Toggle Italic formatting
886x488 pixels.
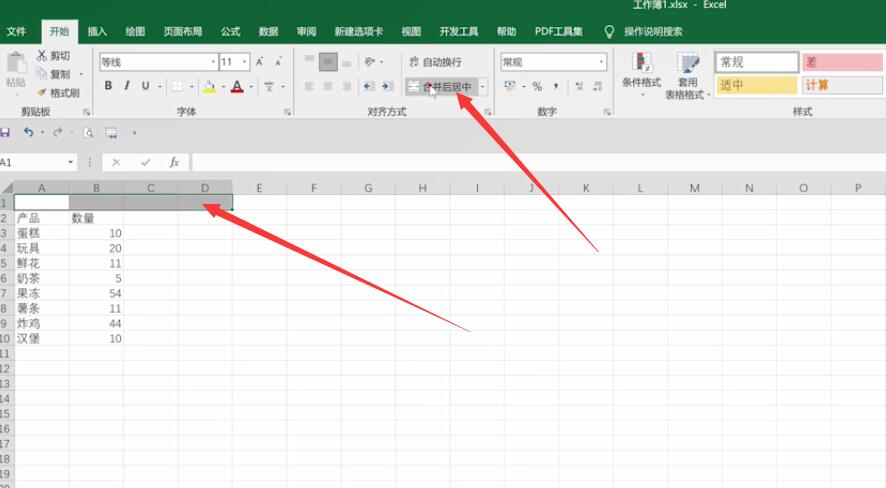[127, 86]
